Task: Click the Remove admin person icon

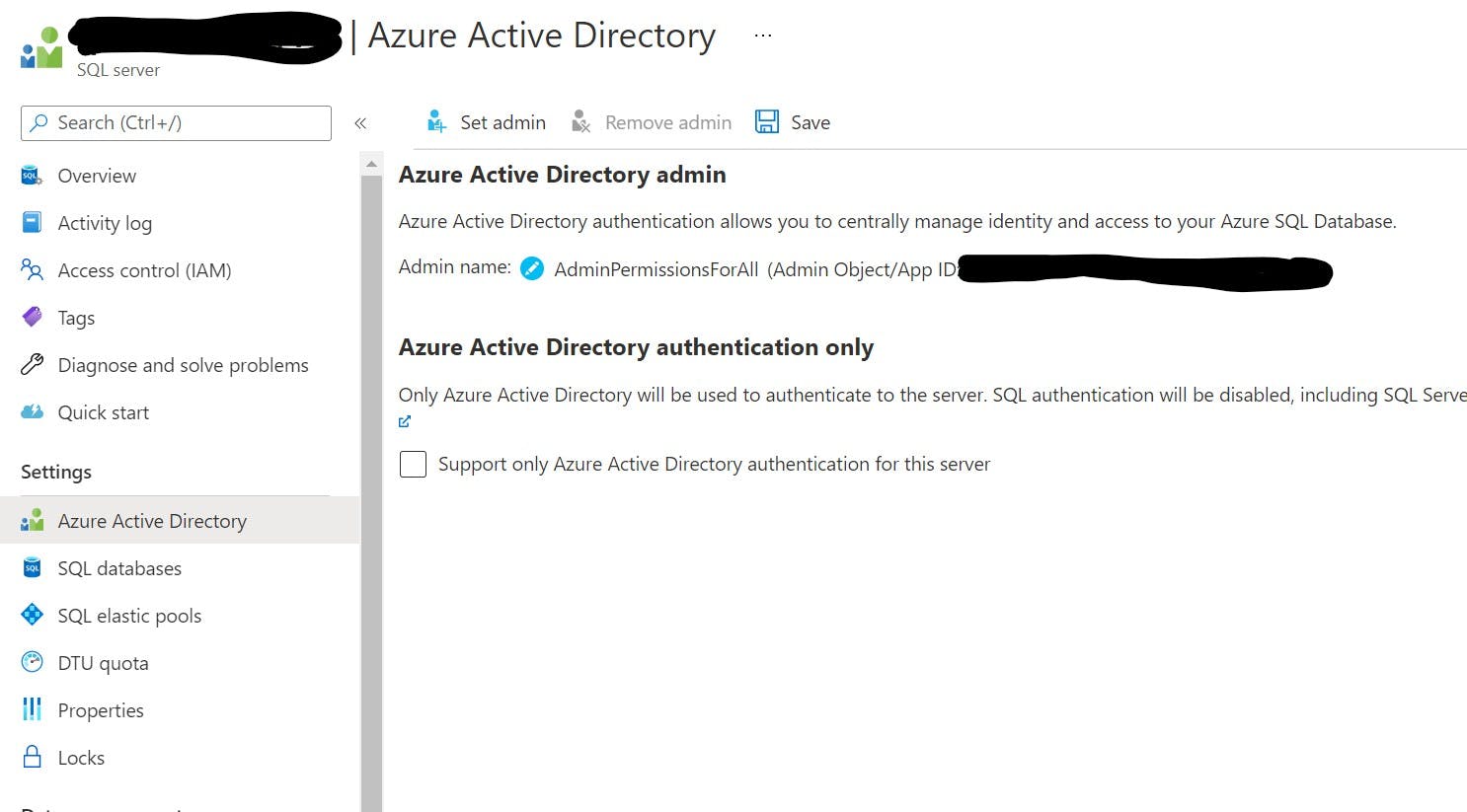Action: coord(580,122)
